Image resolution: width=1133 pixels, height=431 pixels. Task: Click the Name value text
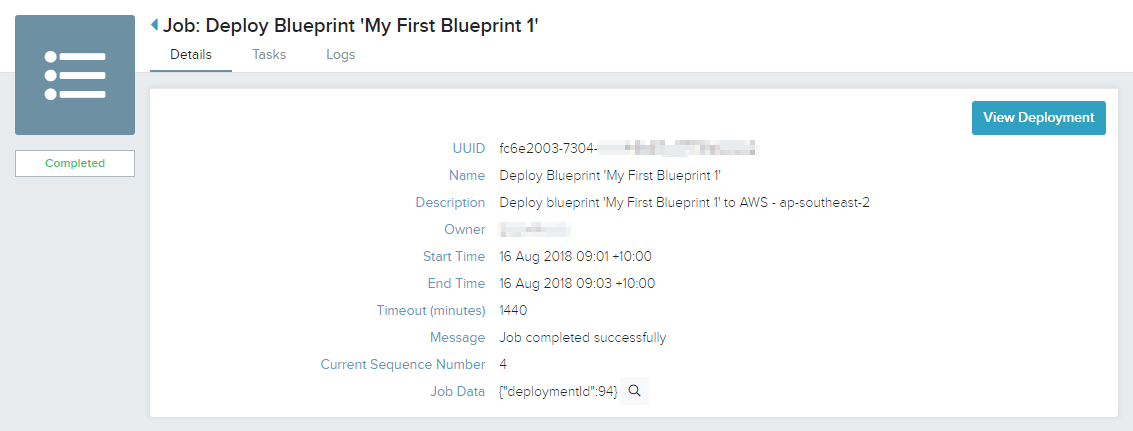(611, 176)
